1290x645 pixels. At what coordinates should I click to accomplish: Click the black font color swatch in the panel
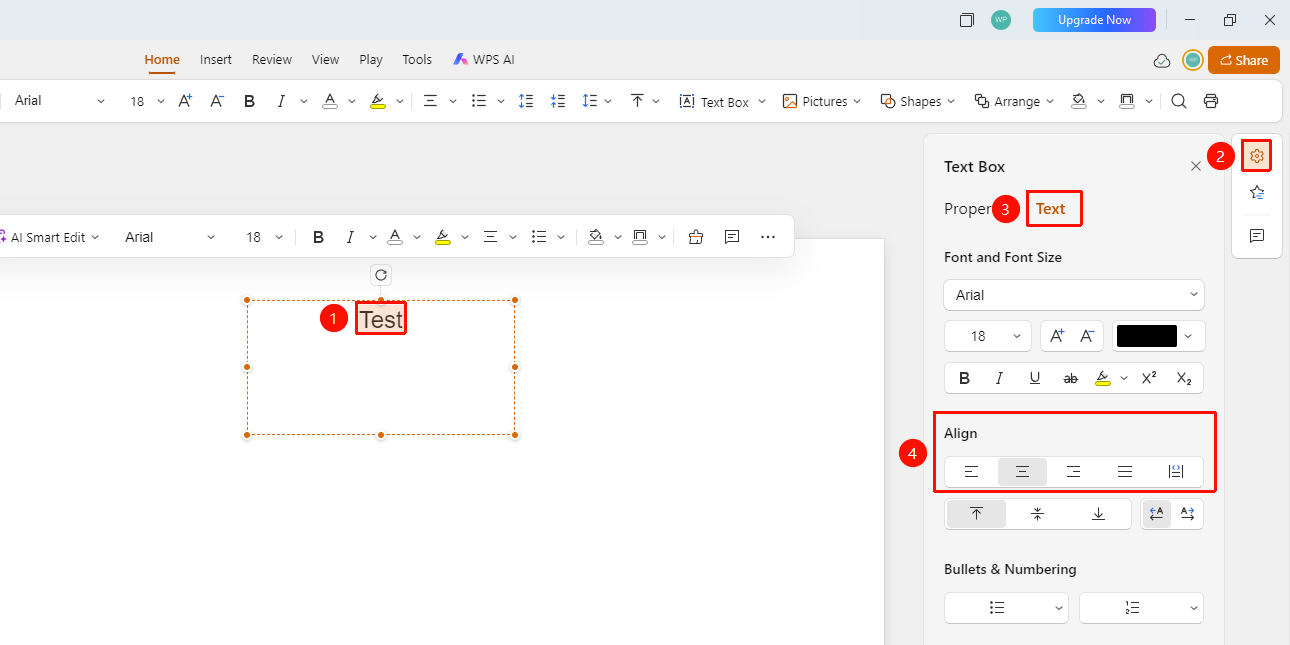coord(1147,336)
